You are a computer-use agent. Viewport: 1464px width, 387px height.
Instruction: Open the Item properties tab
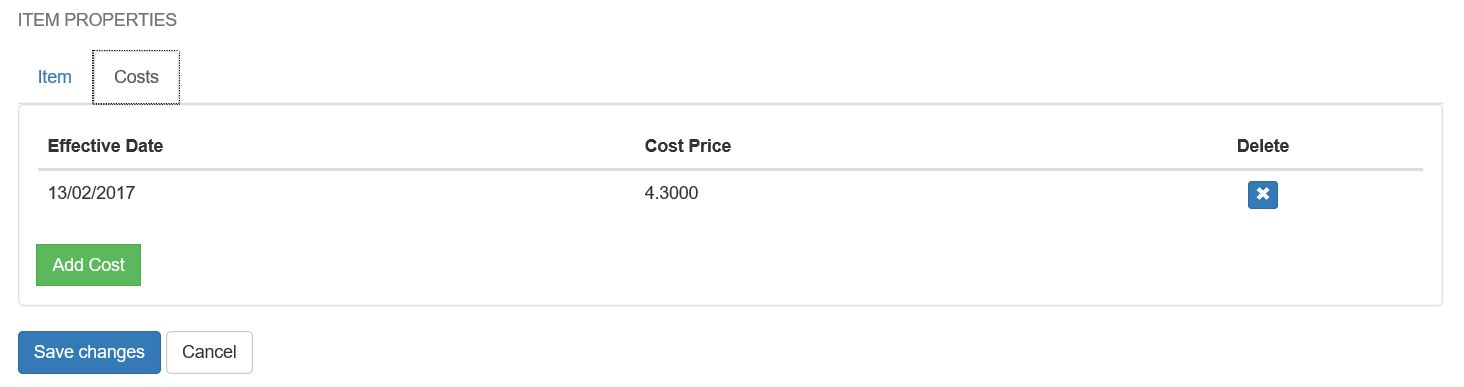click(x=55, y=77)
